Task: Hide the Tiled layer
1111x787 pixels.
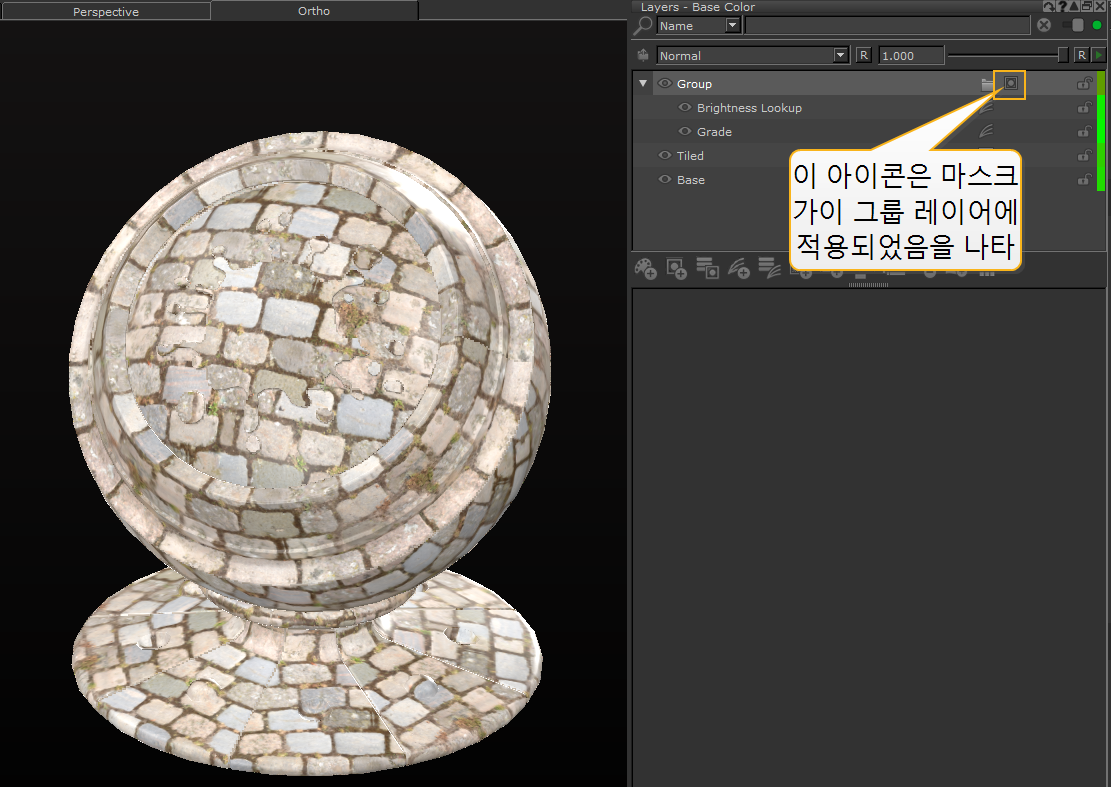Action: (665, 156)
